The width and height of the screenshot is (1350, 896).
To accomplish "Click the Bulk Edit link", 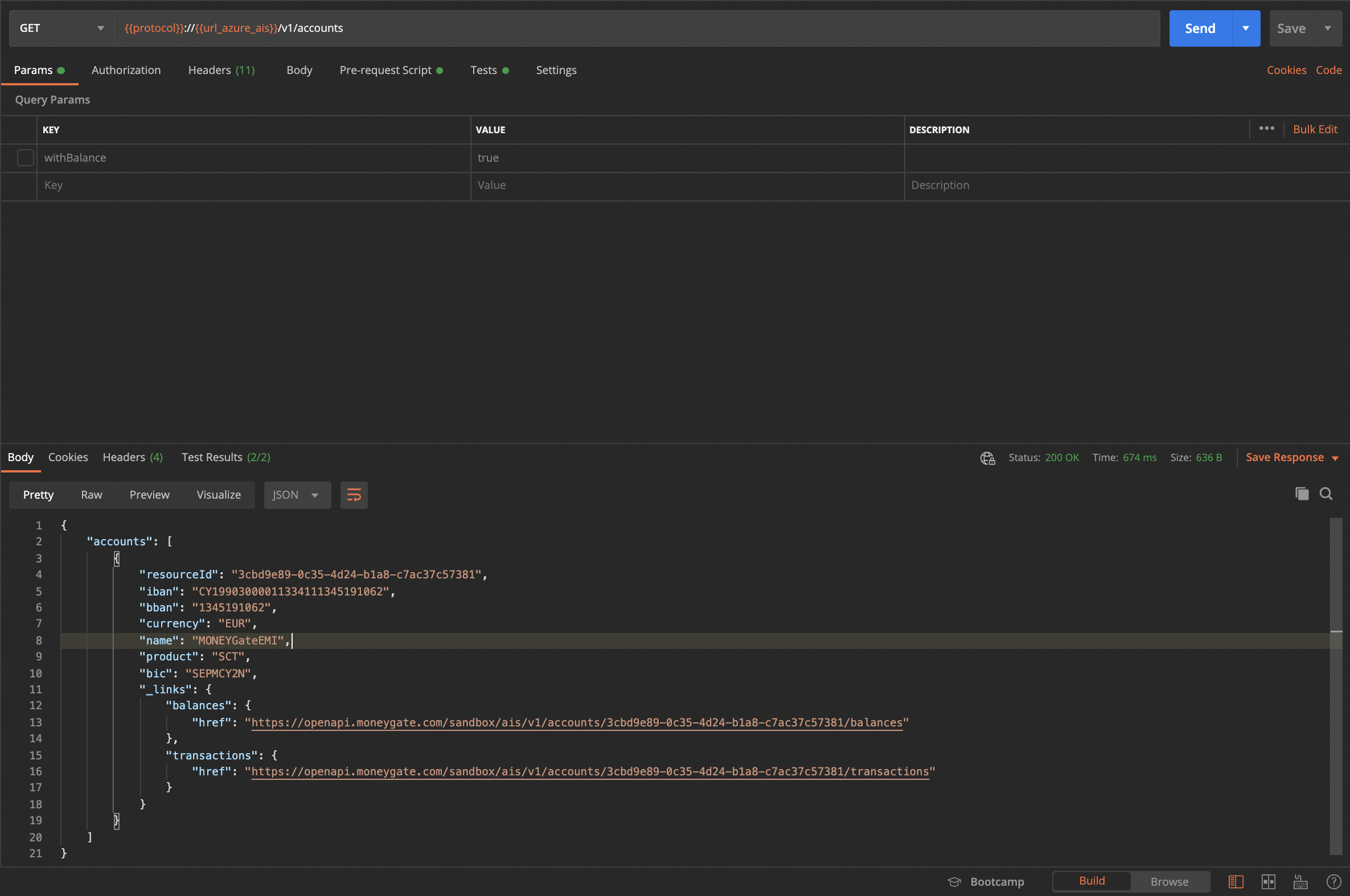I will [x=1315, y=129].
